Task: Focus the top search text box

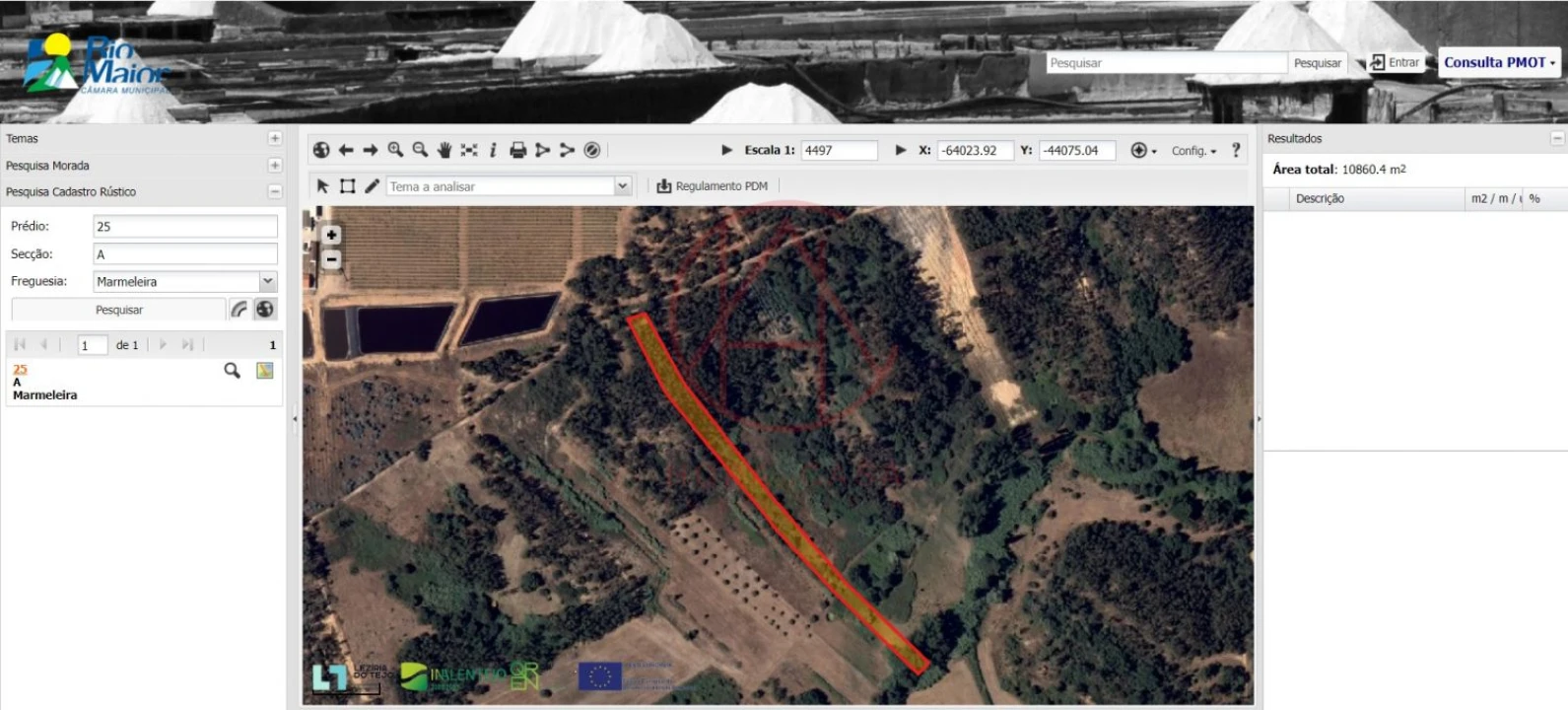Action: (1167, 62)
